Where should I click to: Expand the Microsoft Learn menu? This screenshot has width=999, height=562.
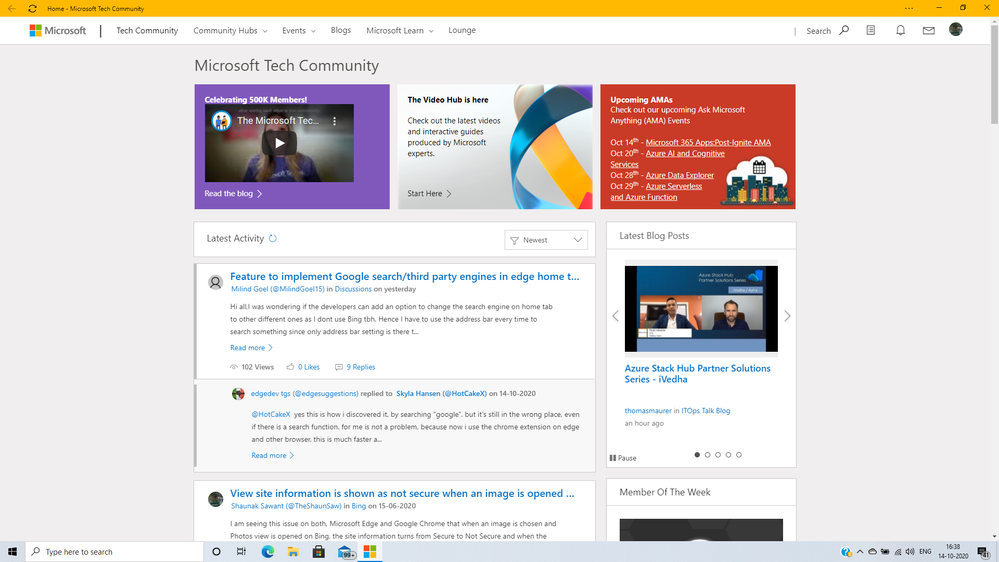(399, 31)
